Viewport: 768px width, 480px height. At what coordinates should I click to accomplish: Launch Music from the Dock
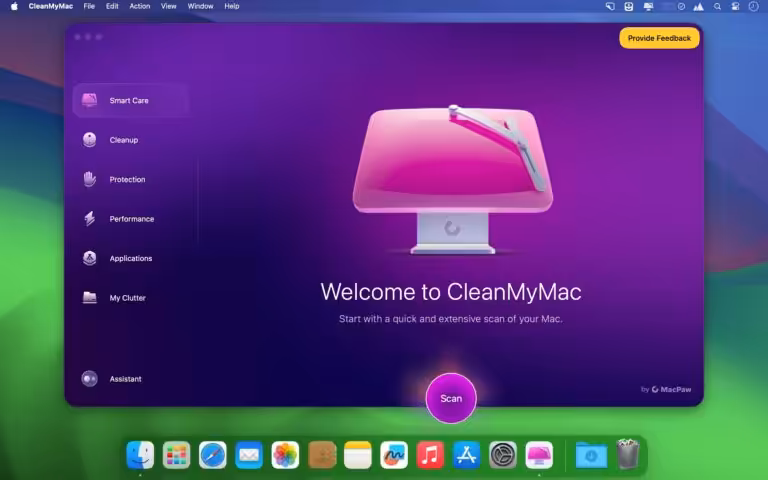coord(430,455)
